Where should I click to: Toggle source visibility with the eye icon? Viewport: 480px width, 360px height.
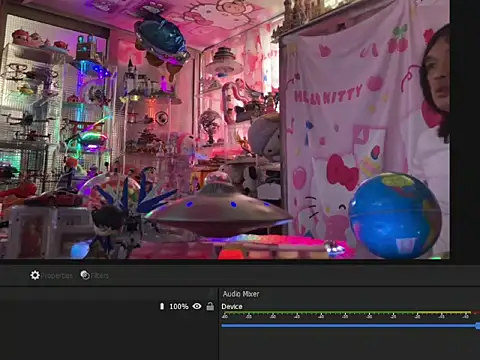point(197,306)
